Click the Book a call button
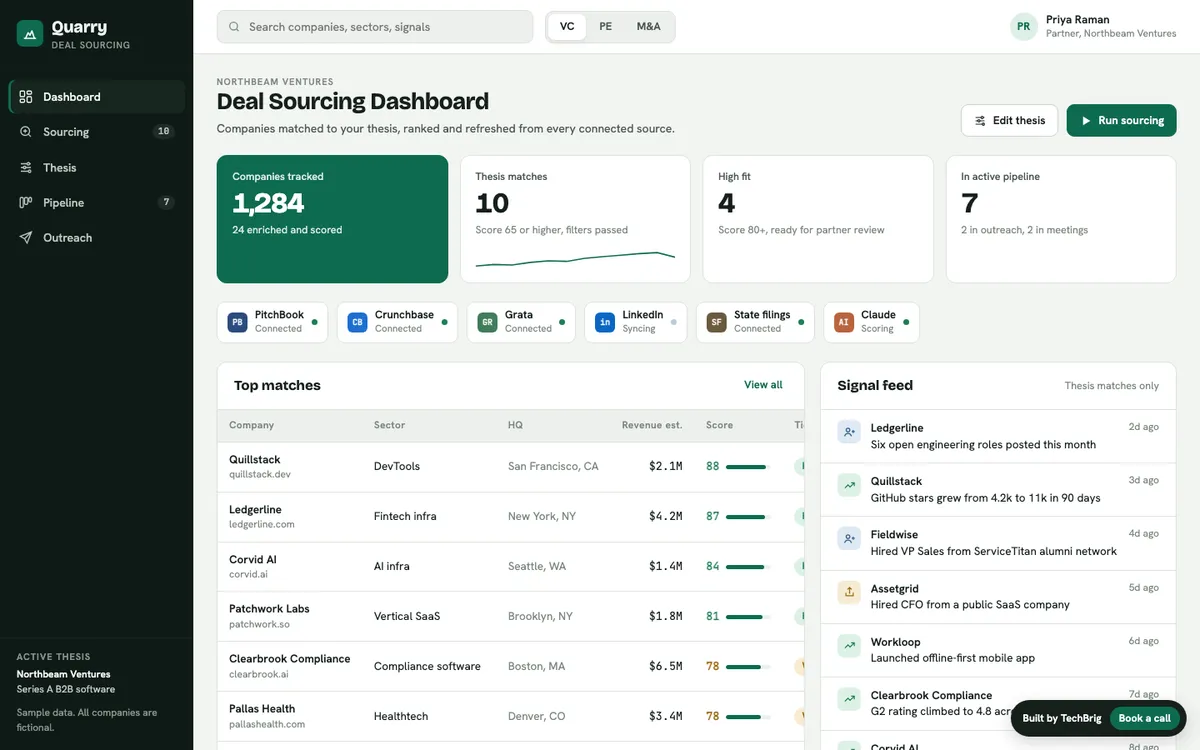 coord(1144,718)
